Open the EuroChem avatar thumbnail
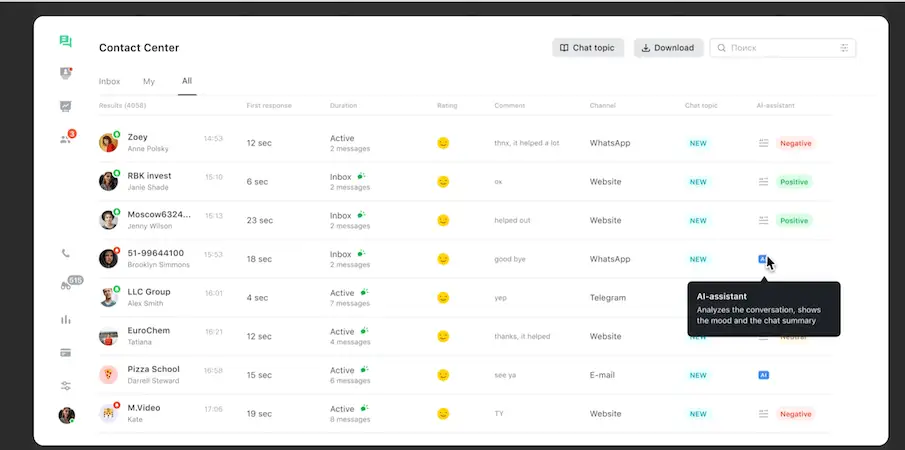905x450 pixels. tap(108, 336)
